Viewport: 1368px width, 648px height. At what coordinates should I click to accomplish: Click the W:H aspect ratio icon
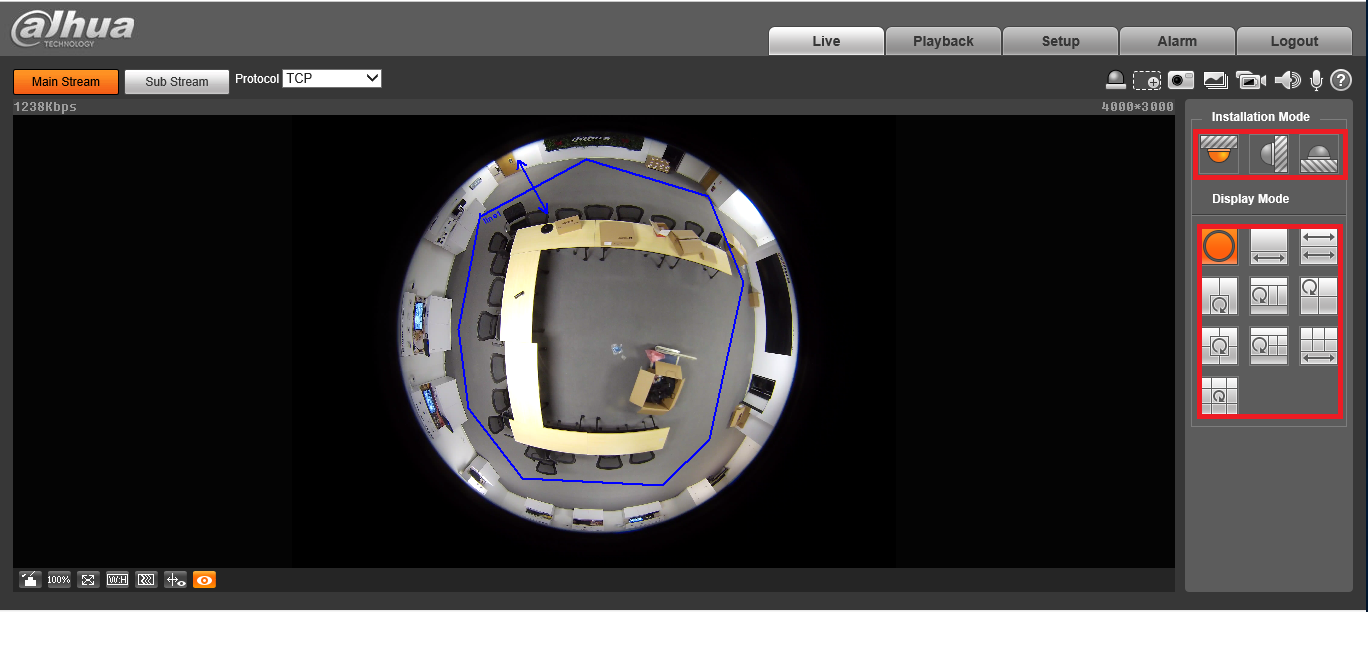pyautogui.click(x=117, y=579)
